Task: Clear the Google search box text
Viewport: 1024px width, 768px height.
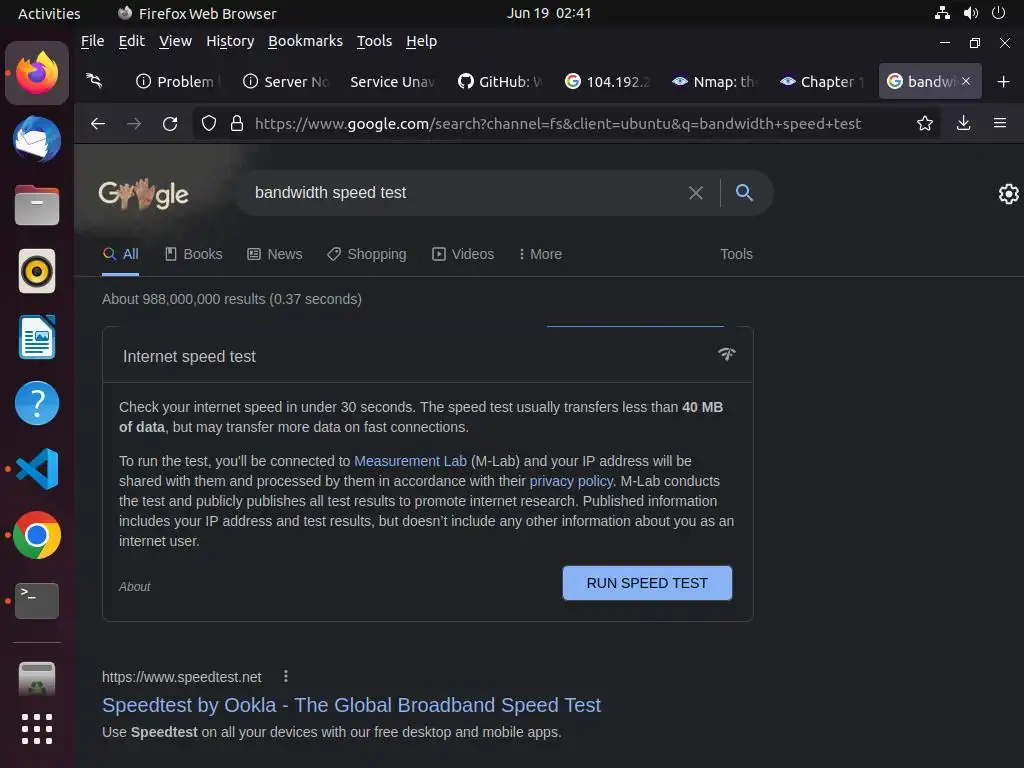Action: click(x=696, y=193)
